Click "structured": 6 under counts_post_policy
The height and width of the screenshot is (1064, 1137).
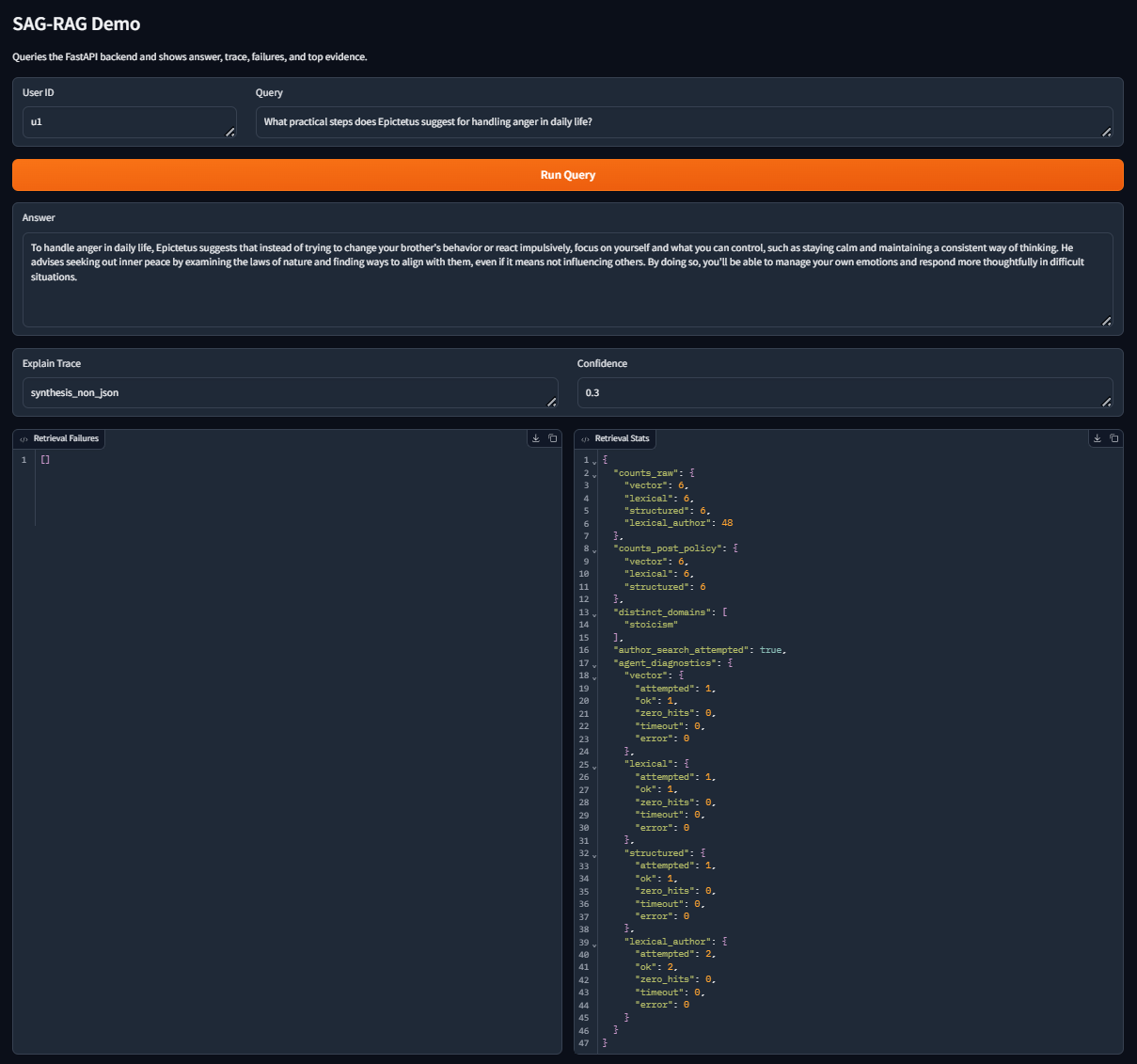tap(666, 587)
